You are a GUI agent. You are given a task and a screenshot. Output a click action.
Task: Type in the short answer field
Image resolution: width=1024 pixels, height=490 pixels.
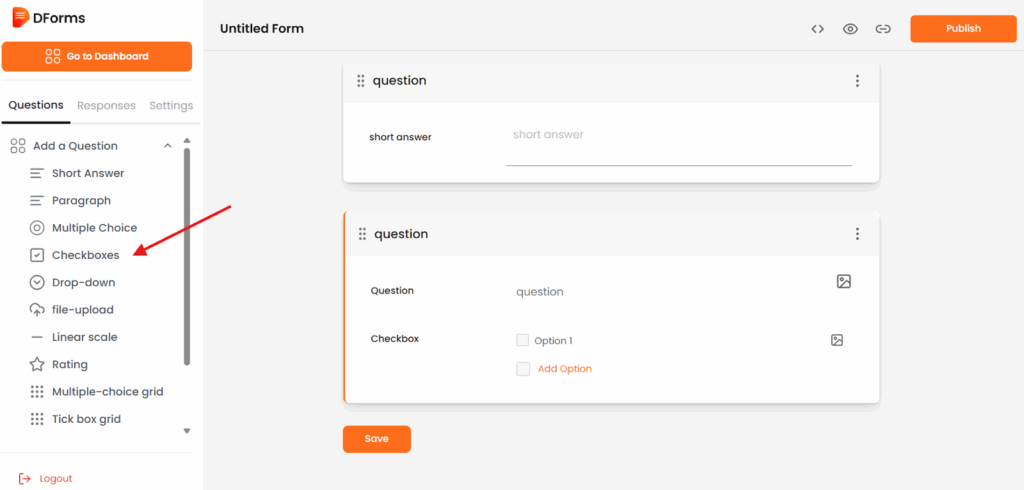678,146
